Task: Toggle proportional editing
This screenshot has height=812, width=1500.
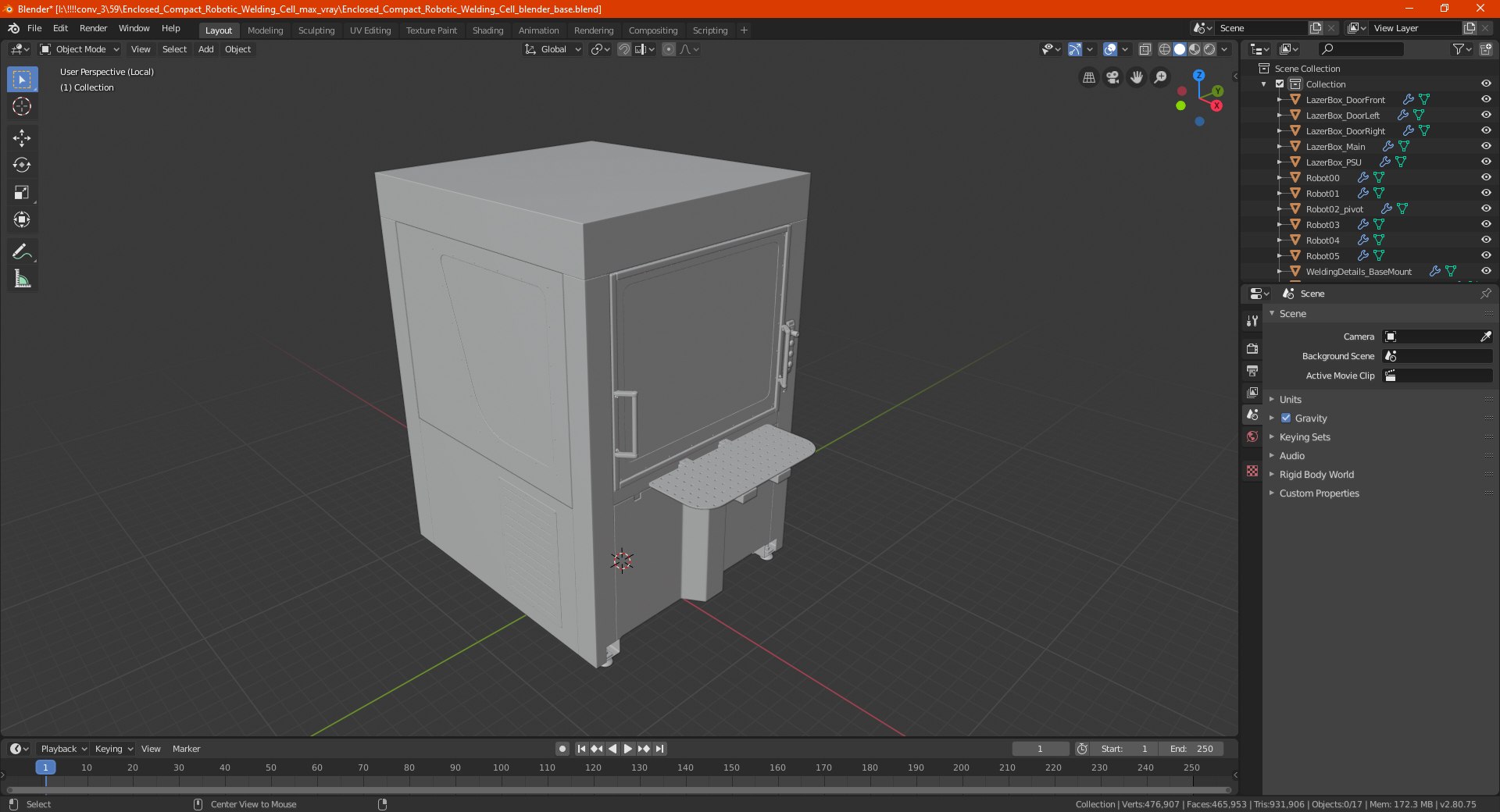Action: (669, 49)
